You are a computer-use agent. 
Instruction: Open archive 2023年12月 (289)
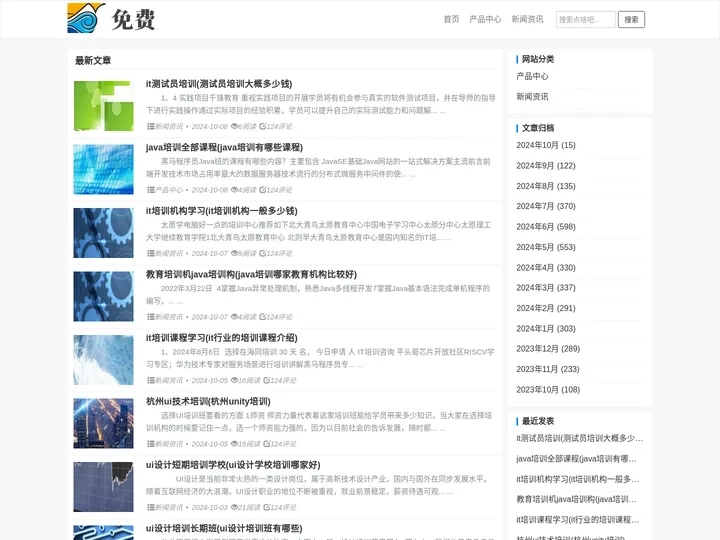548,349
